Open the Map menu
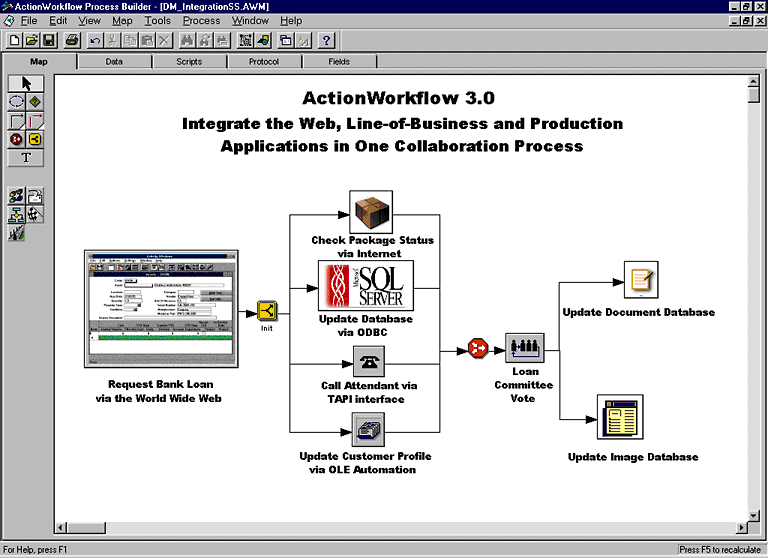Viewport: 768px width, 558px height. point(122,21)
